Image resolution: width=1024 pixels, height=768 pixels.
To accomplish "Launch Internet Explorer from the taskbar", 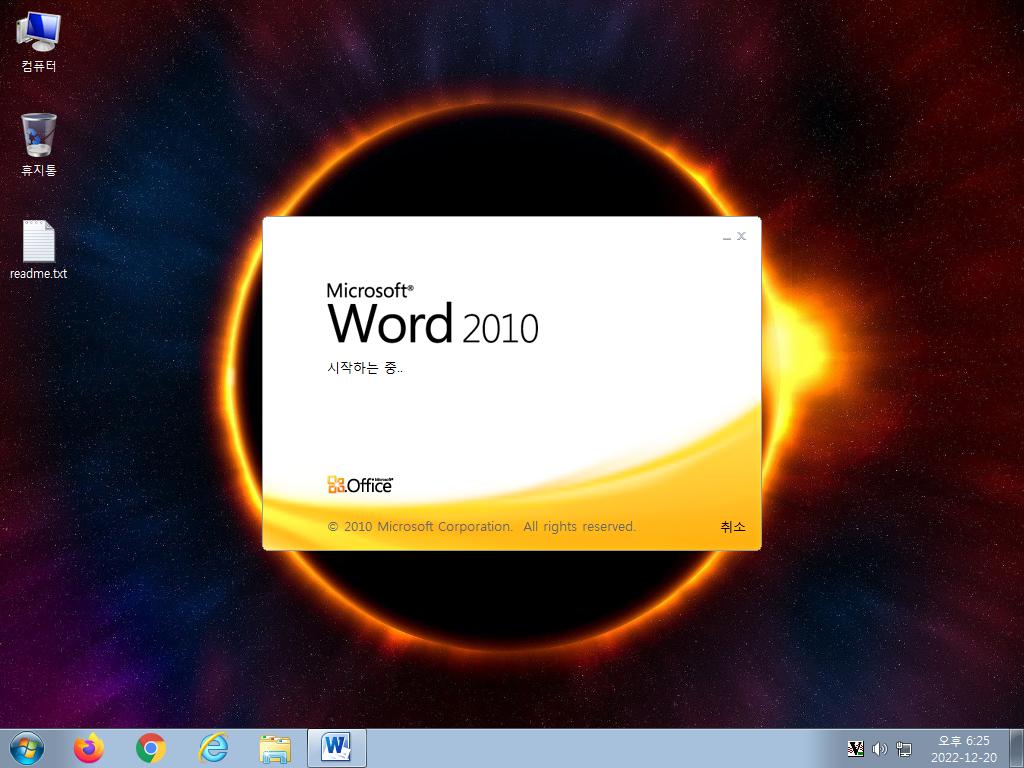I will pyautogui.click(x=214, y=748).
